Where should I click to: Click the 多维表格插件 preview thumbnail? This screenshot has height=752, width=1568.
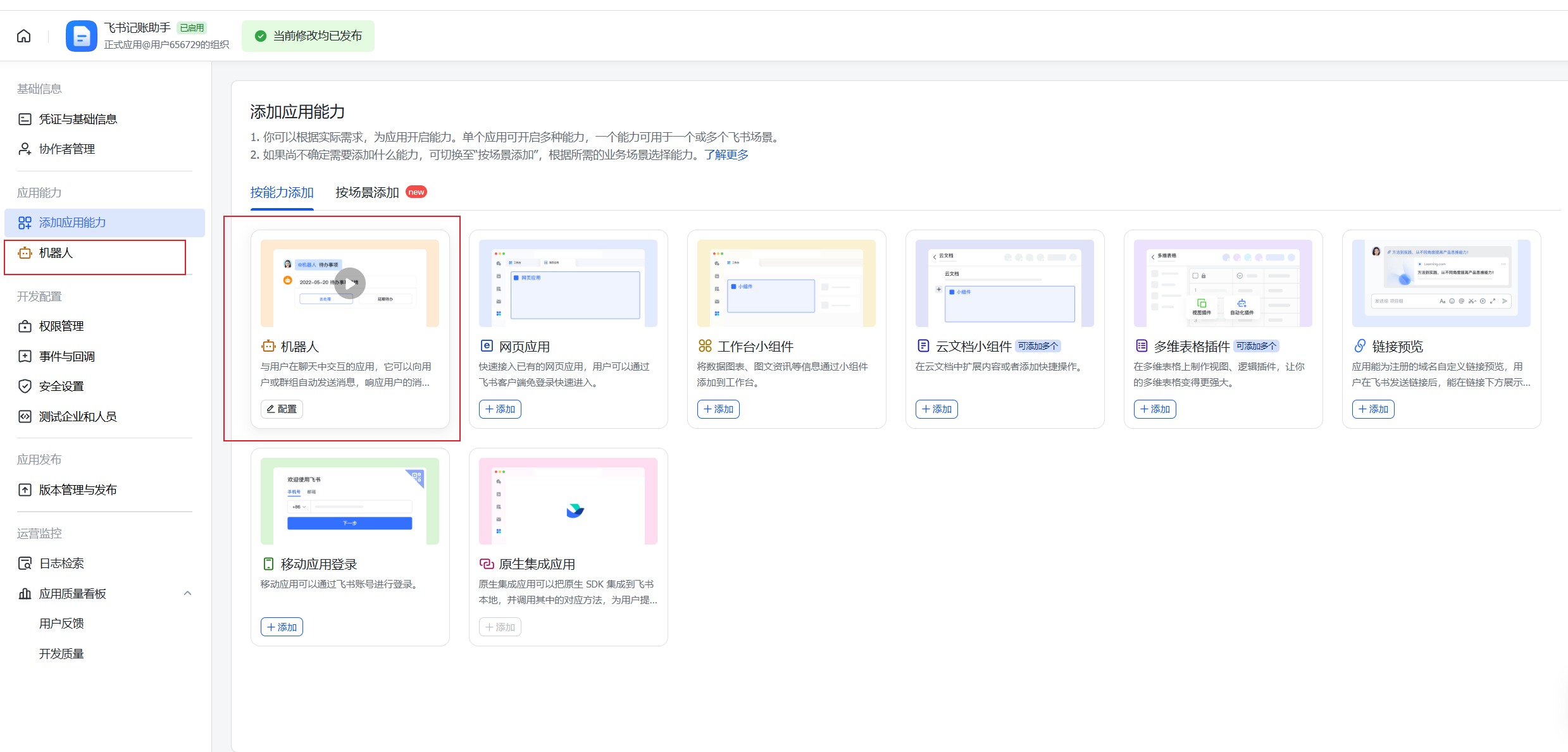point(1223,283)
